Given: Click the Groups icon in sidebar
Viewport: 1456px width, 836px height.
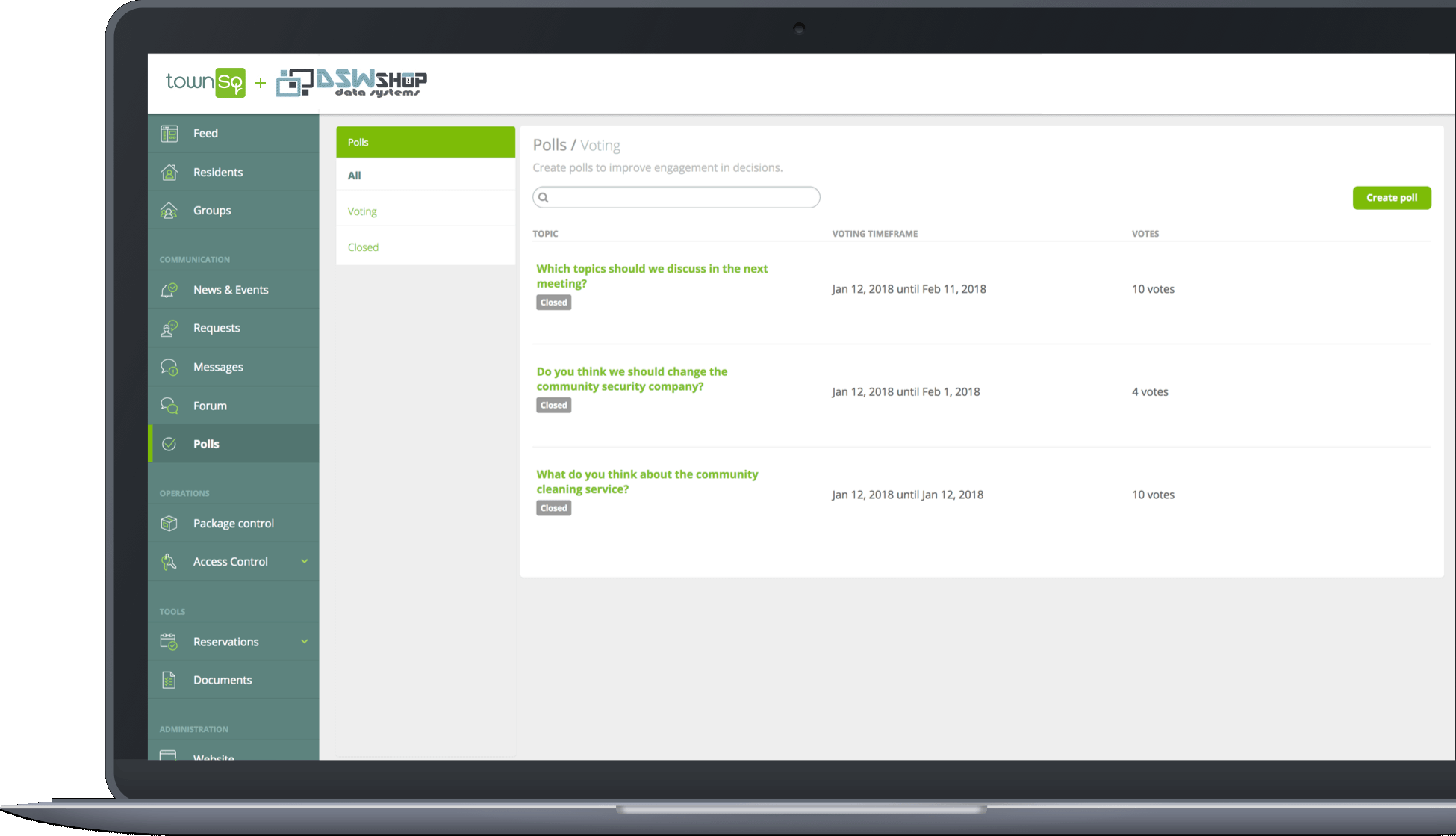Looking at the screenshot, I should pyautogui.click(x=170, y=210).
